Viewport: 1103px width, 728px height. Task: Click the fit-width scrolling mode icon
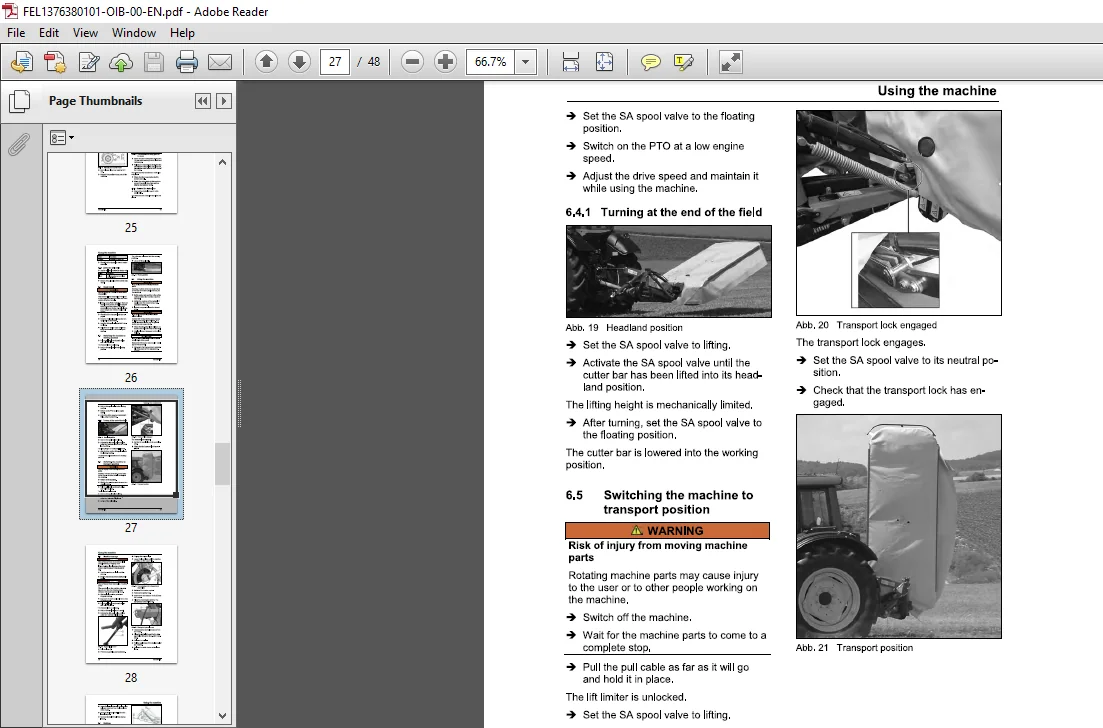[x=570, y=62]
